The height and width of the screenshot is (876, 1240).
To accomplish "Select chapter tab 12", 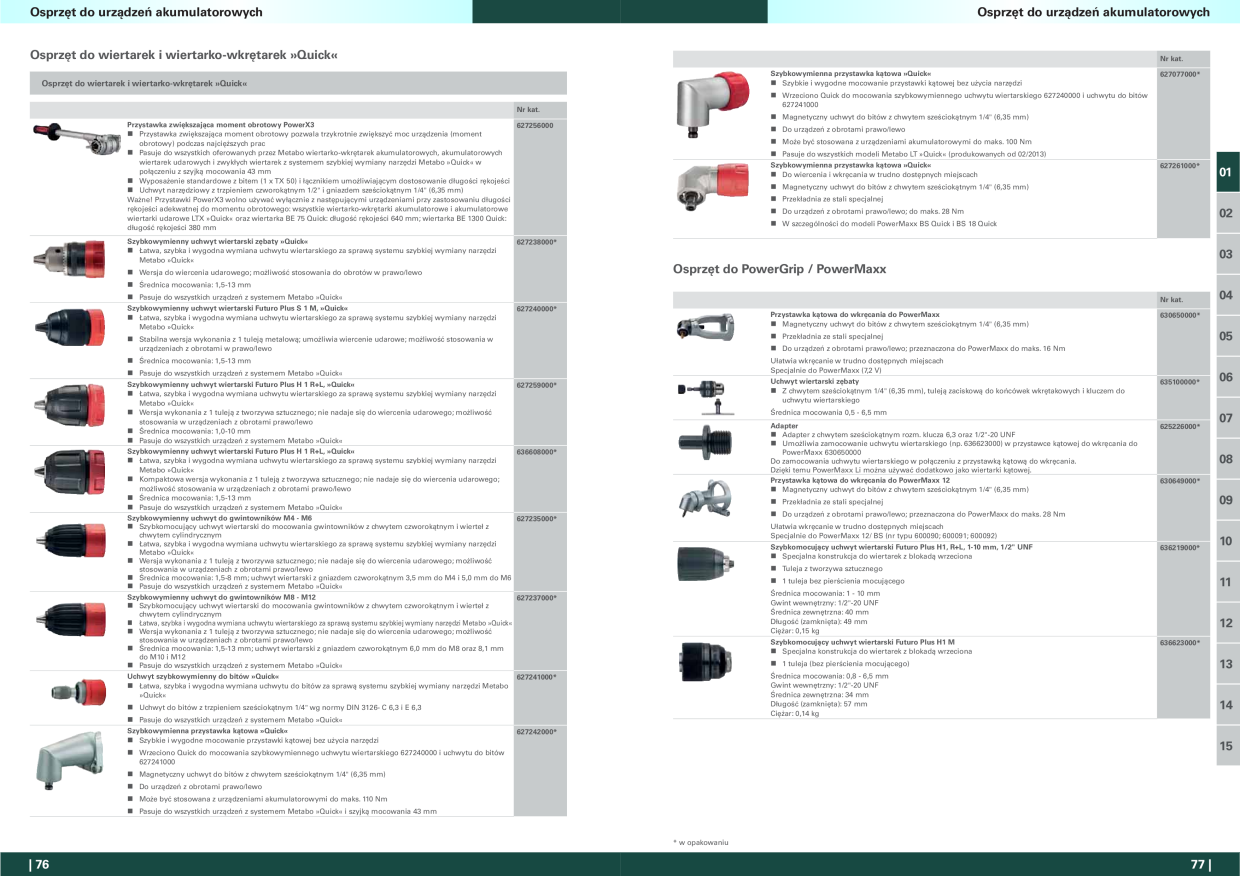I will pos(1227,624).
